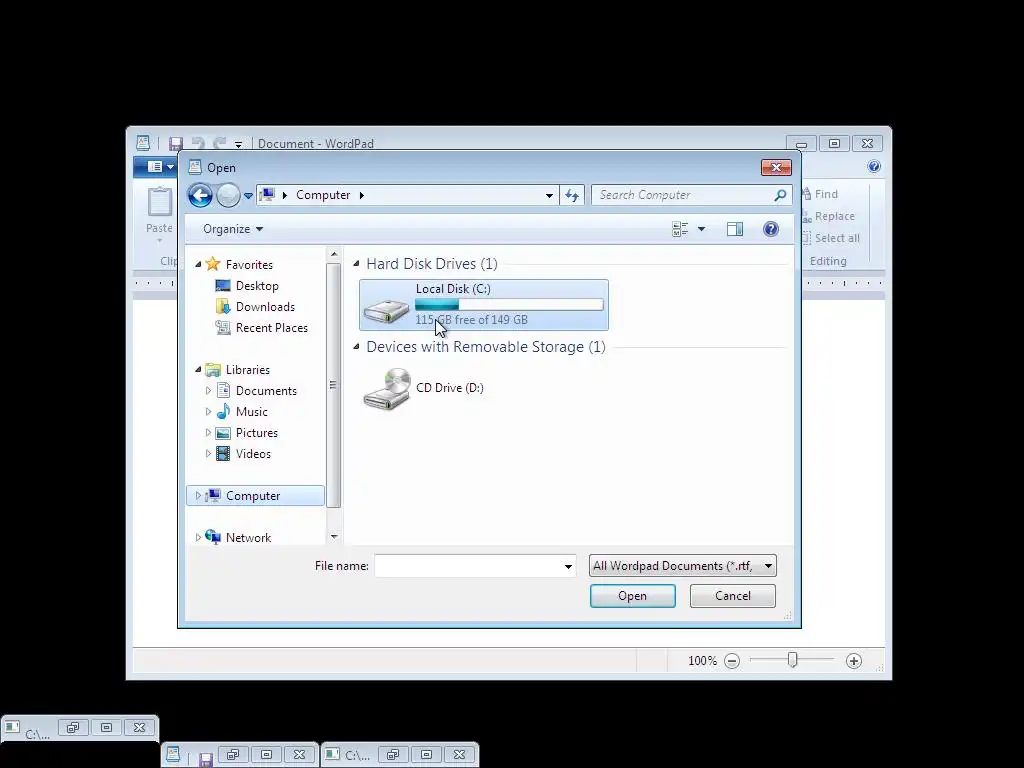Click Replace in WordPad Editing group
Image resolution: width=1024 pixels, height=768 pixels.
click(x=828, y=216)
